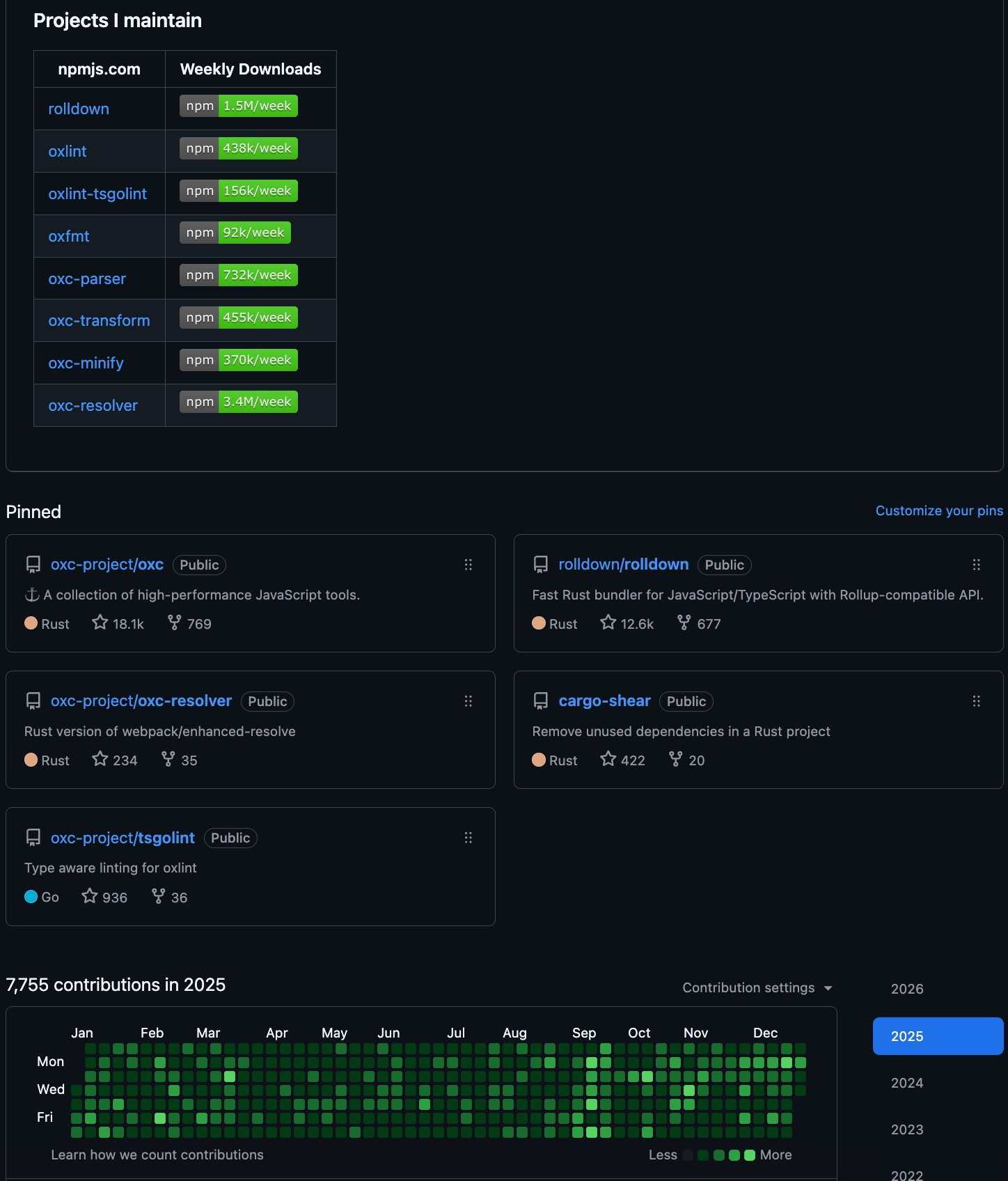Switch to 2026 contributions year
This screenshot has height=1181, width=1008.
coord(906,989)
